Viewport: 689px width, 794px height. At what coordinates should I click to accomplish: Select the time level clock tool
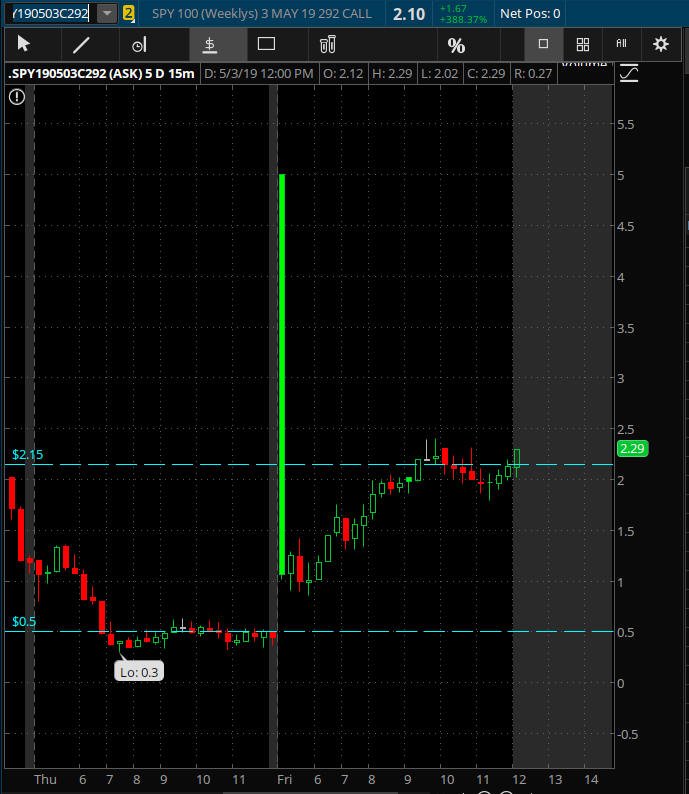coord(139,45)
